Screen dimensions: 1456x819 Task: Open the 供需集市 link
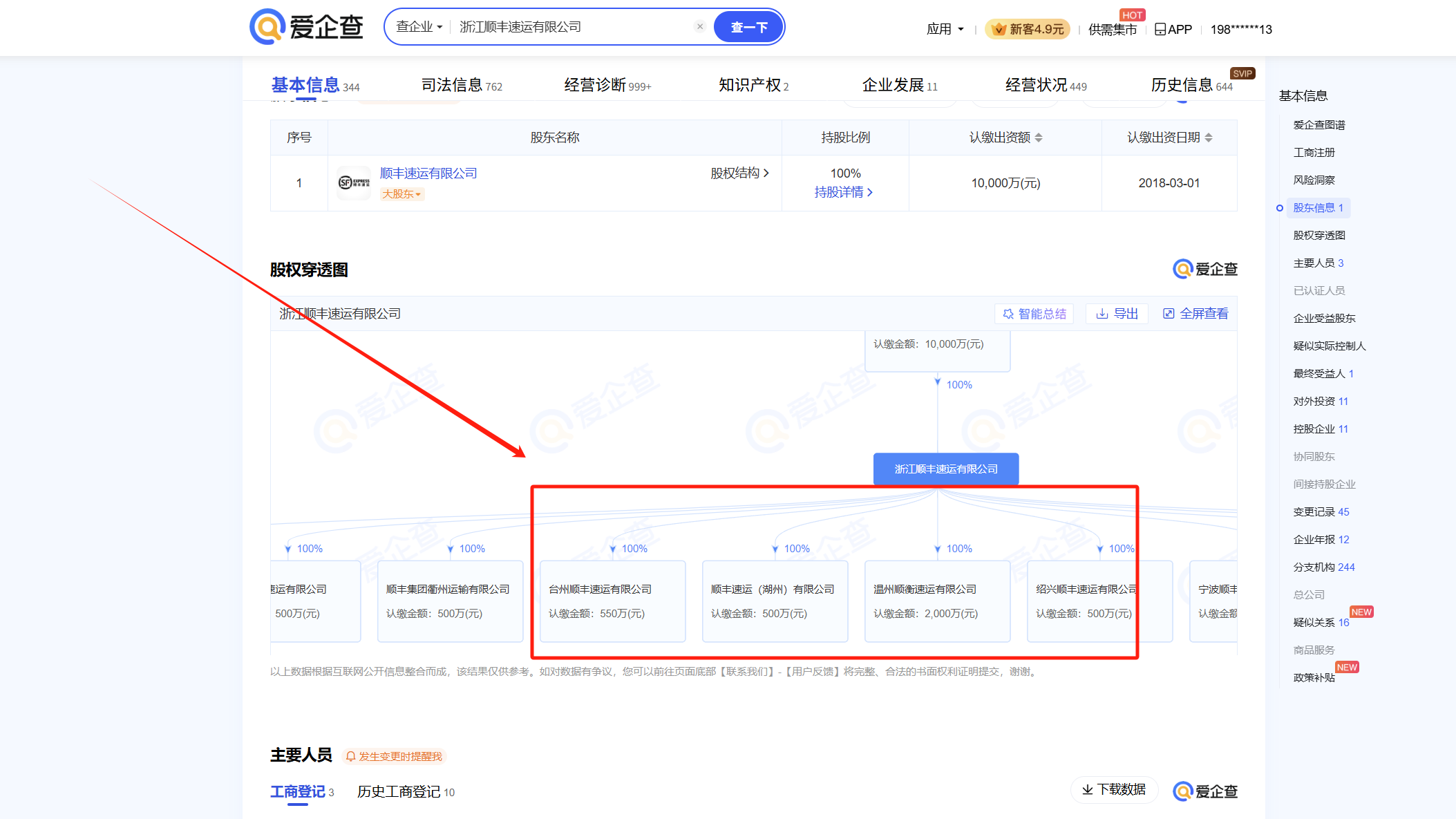[1113, 29]
